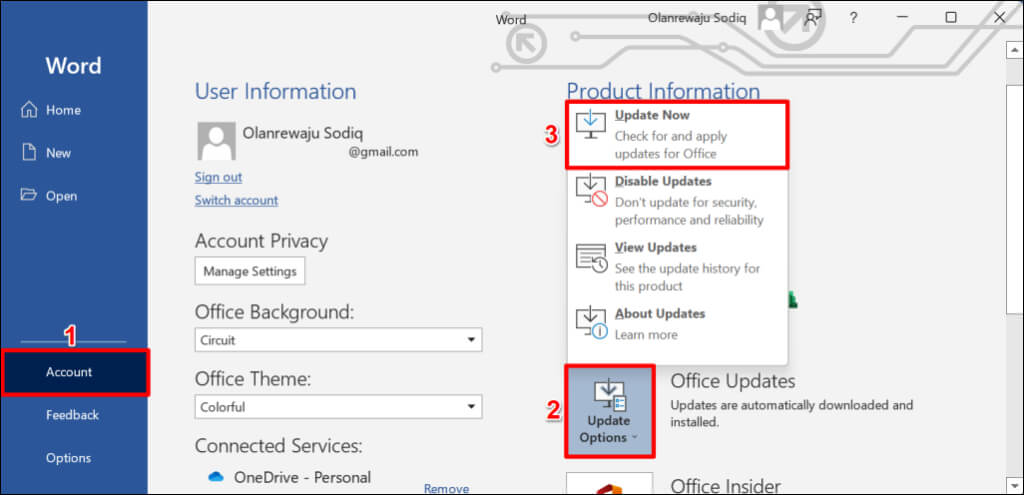Choose Update Now from the menu

[x=677, y=134]
